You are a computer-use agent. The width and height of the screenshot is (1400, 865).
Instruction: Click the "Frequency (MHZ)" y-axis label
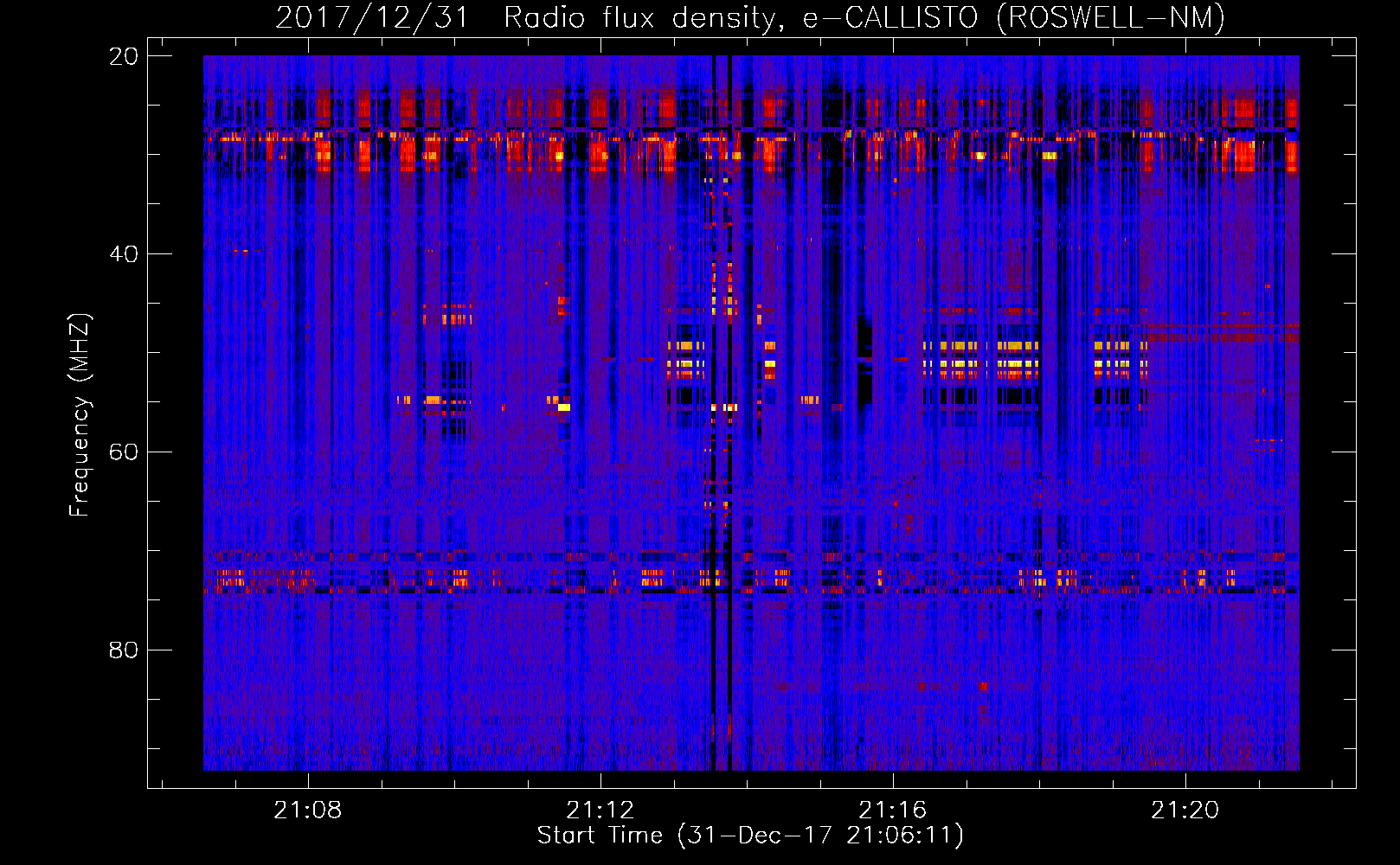point(80,415)
